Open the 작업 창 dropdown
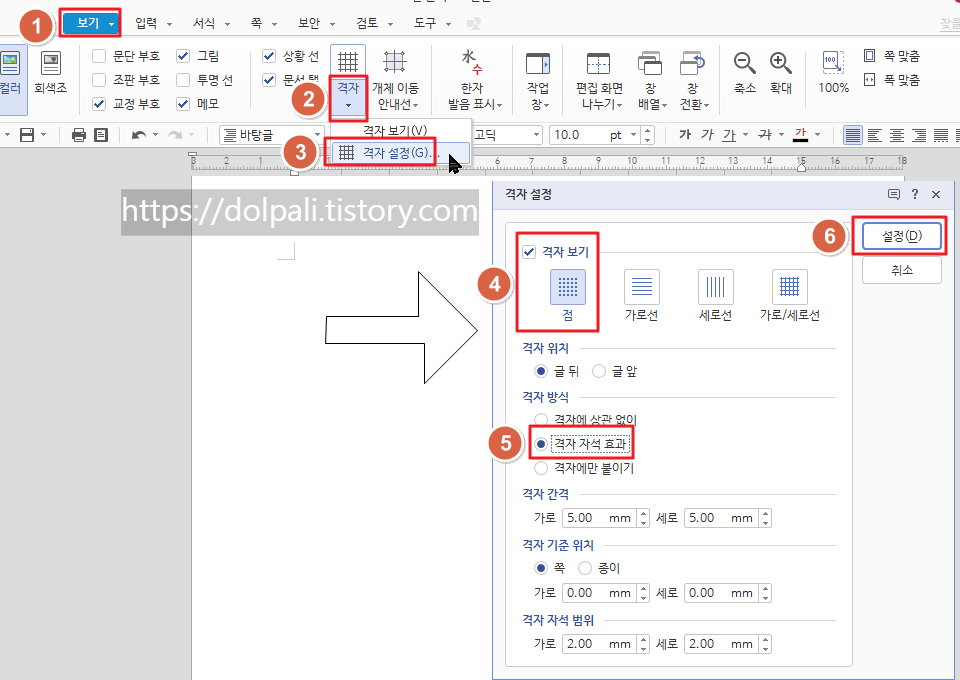 [540, 75]
